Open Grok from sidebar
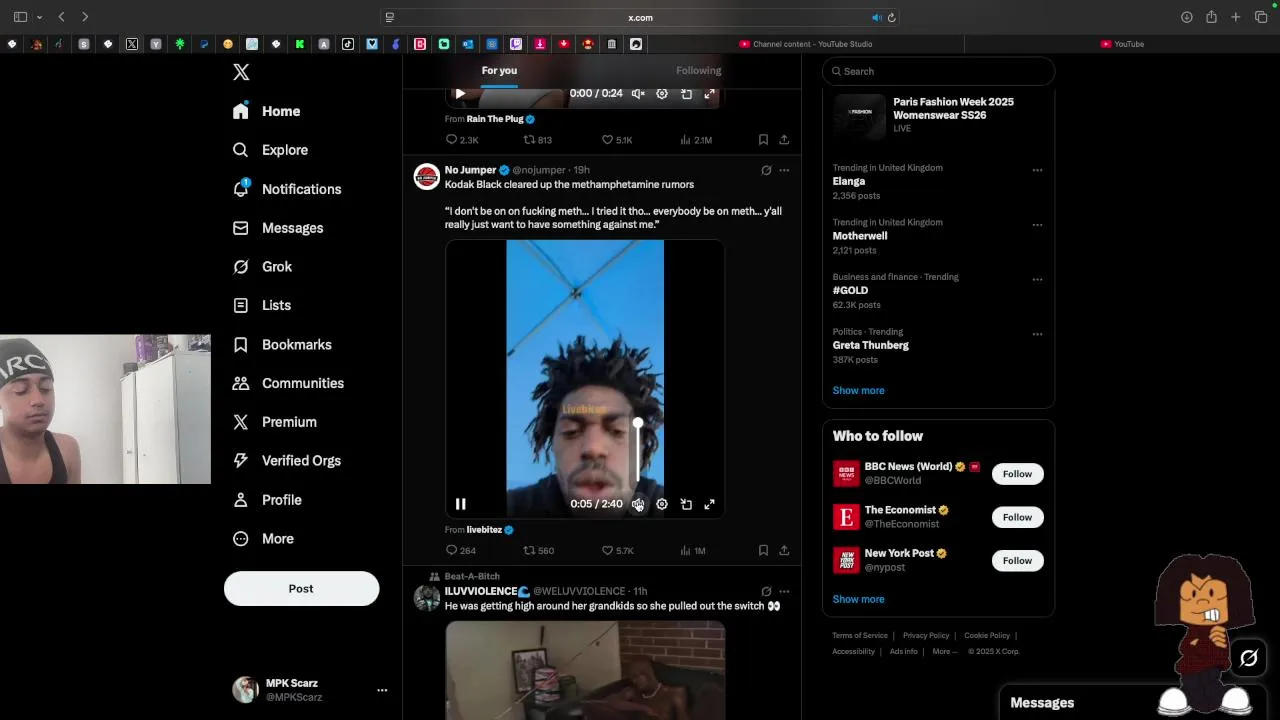This screenshot has width=1280, height=720. point(262,267)
